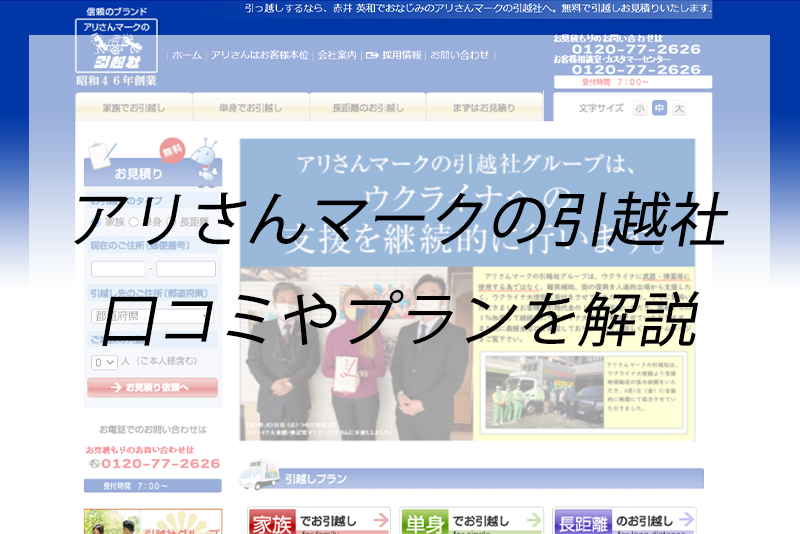Click arrow icon on 単身 plan card

(x=534, y=520)
